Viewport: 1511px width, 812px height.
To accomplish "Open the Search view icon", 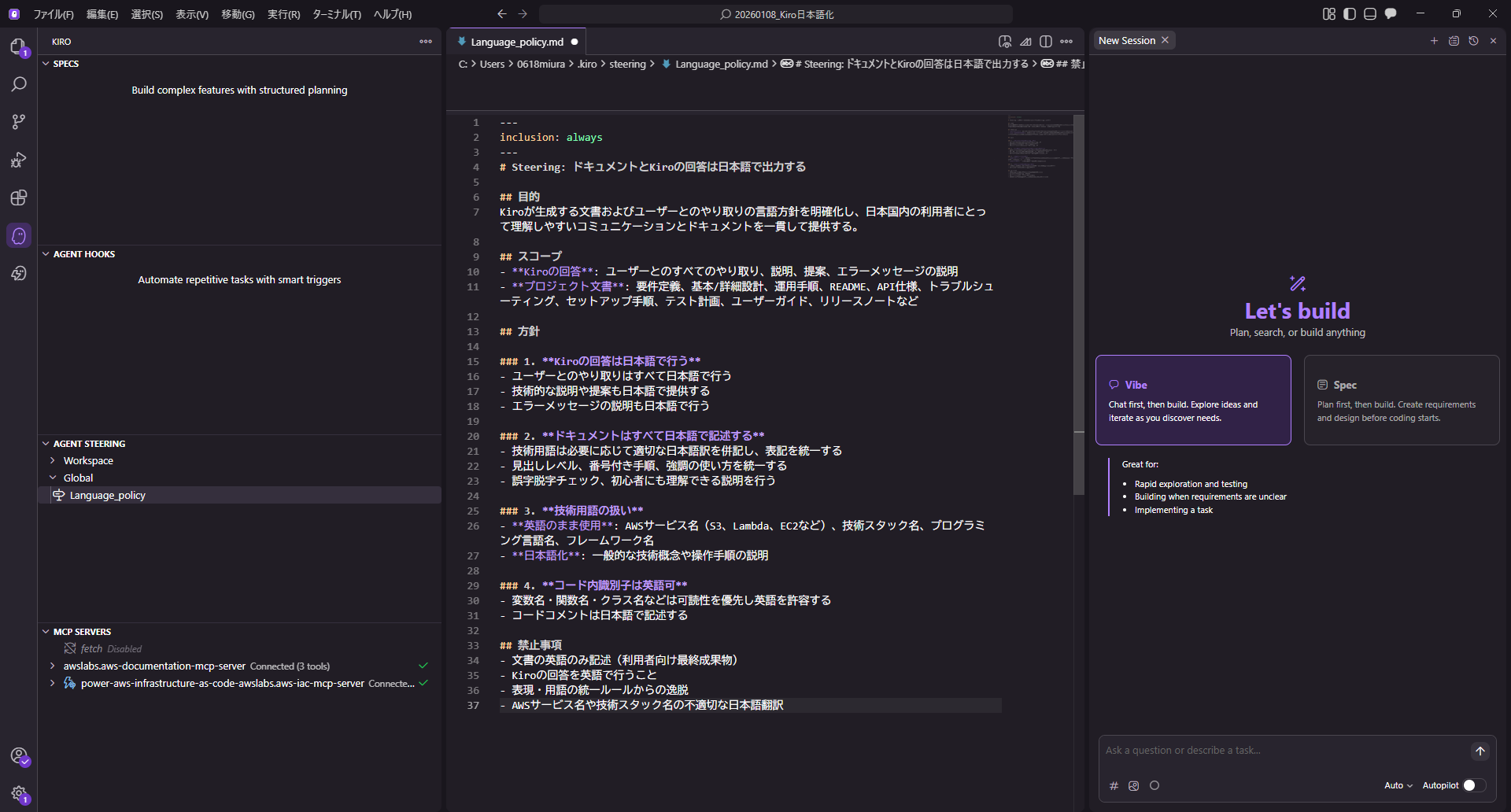I will (19, 83).
